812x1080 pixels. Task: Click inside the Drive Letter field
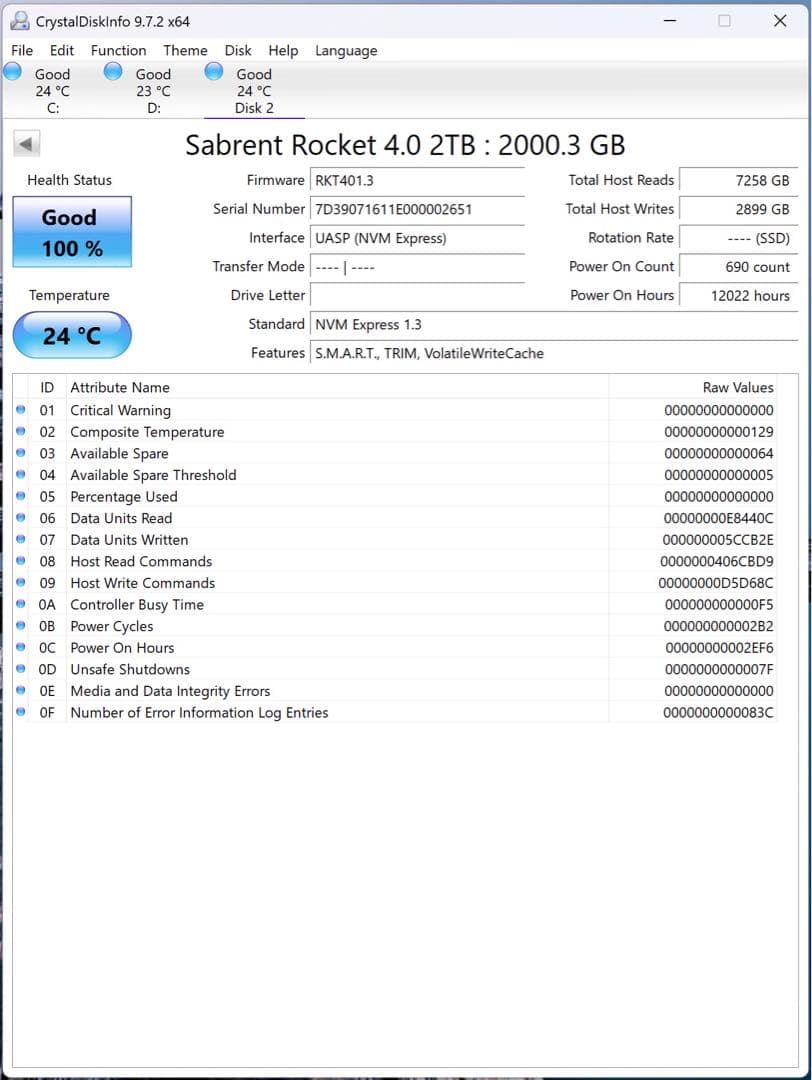point(417,295)
